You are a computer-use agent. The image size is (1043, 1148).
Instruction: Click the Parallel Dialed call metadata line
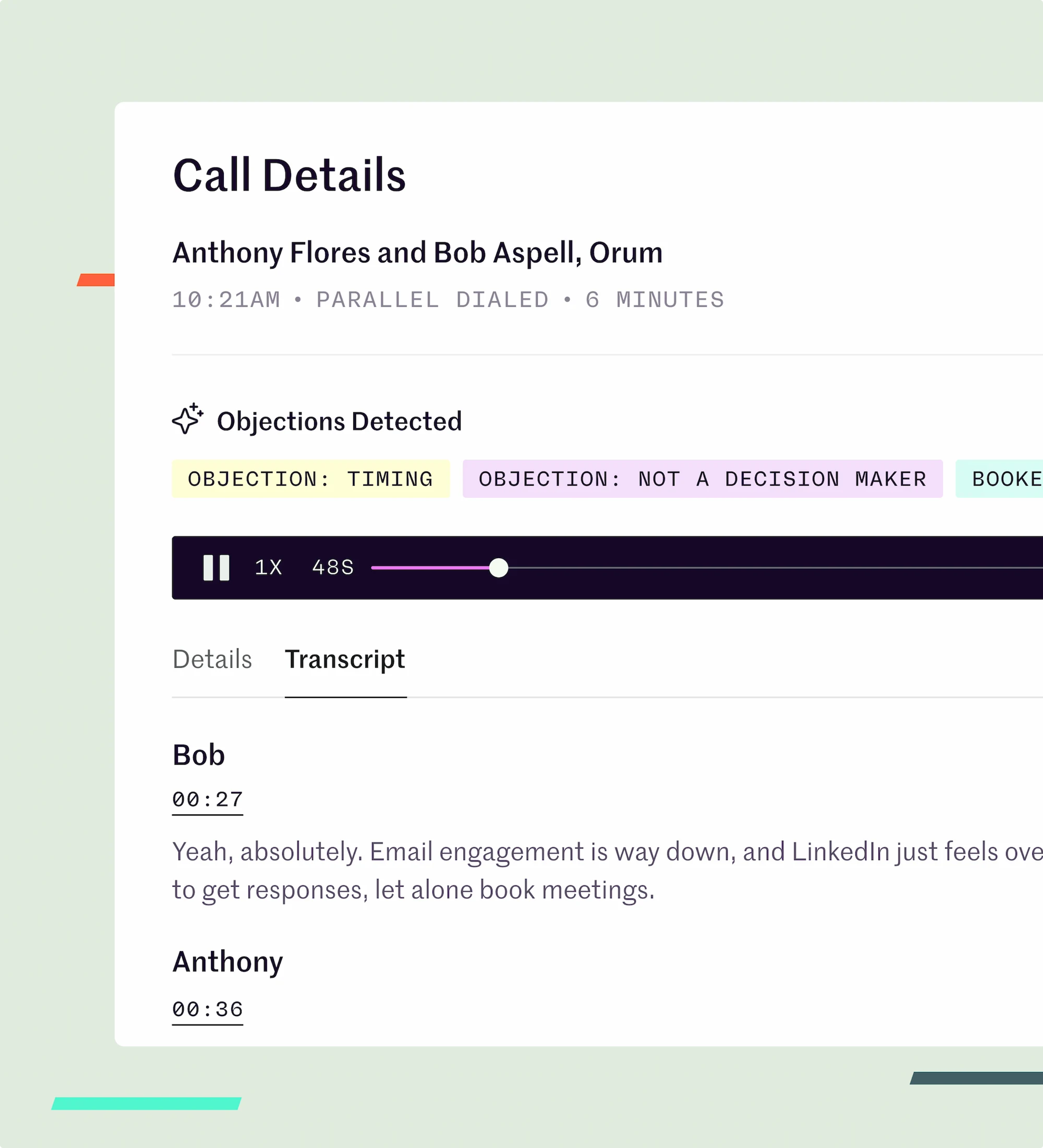point(448,300)
